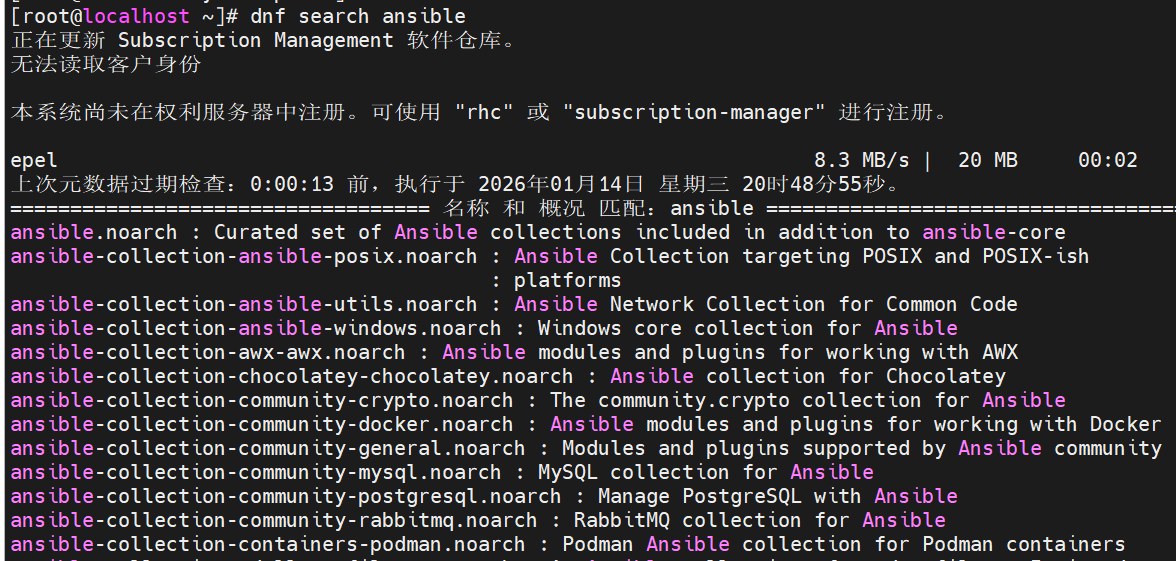Click 'ansible-collection-community-general.noarch' package
The width and height of the screenshot is (1176, 561).
268,448
